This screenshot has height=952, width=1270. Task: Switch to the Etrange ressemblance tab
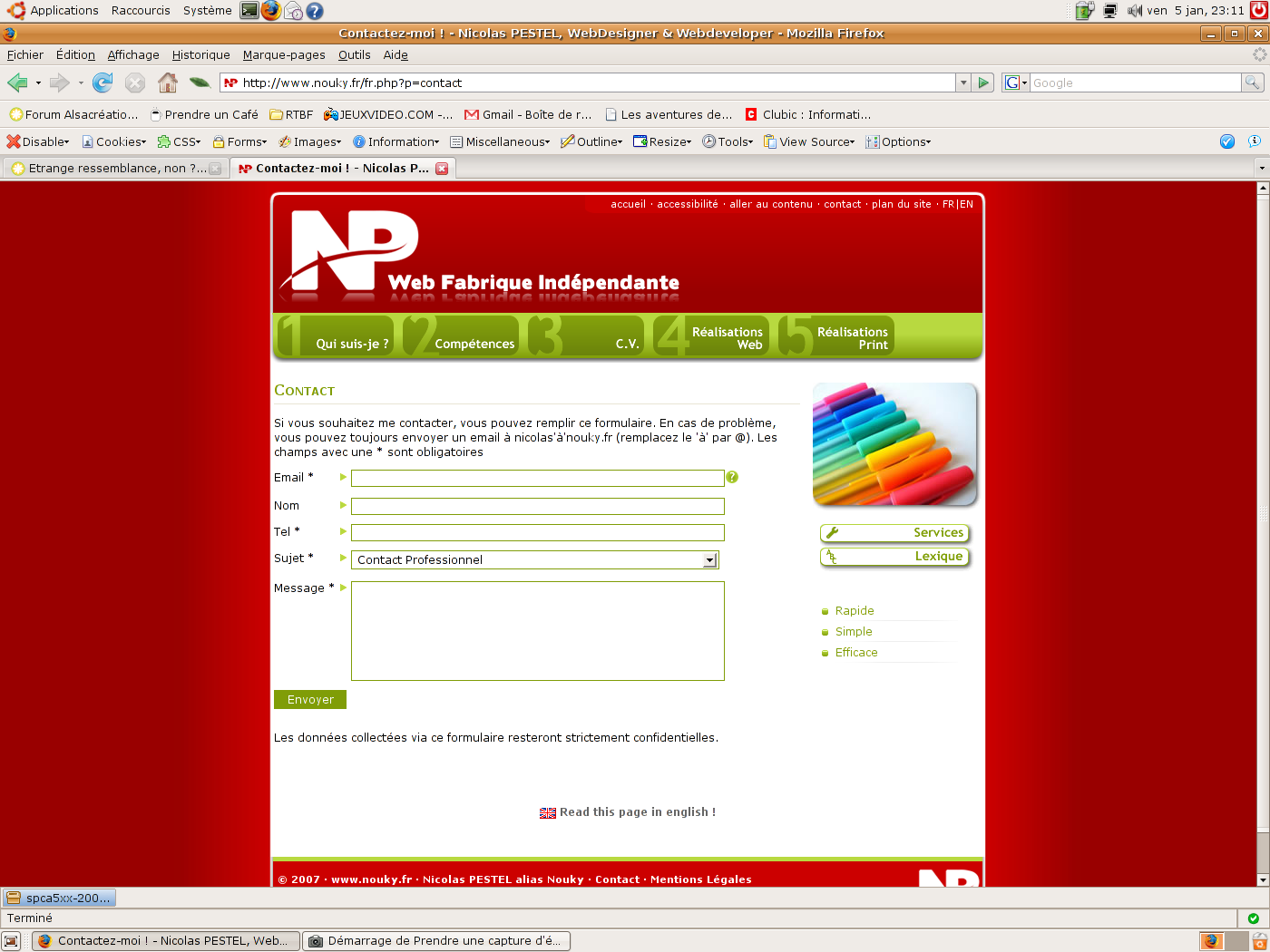[x=115, y=169]
